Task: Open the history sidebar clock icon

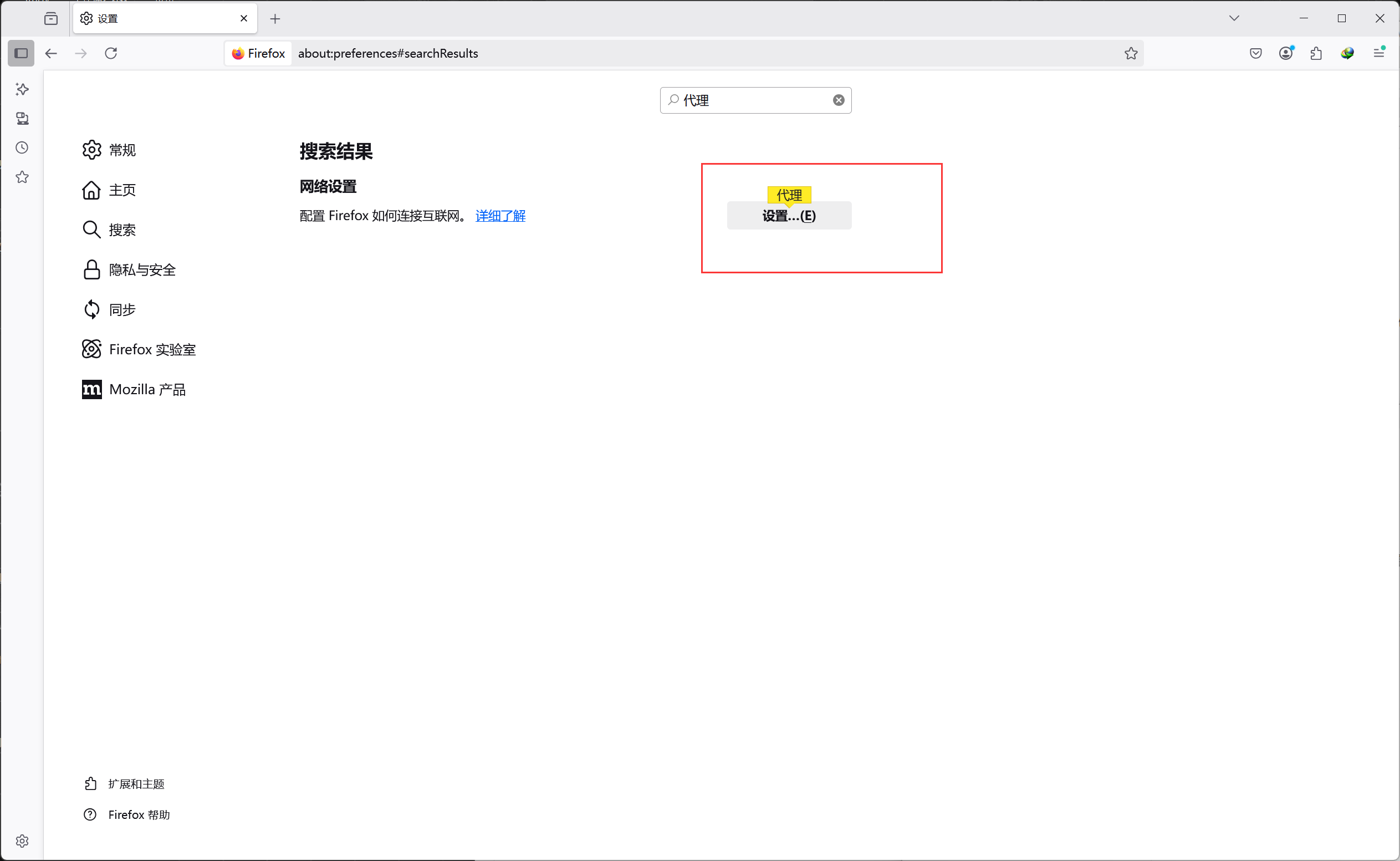Action: (x=22, y=147)
